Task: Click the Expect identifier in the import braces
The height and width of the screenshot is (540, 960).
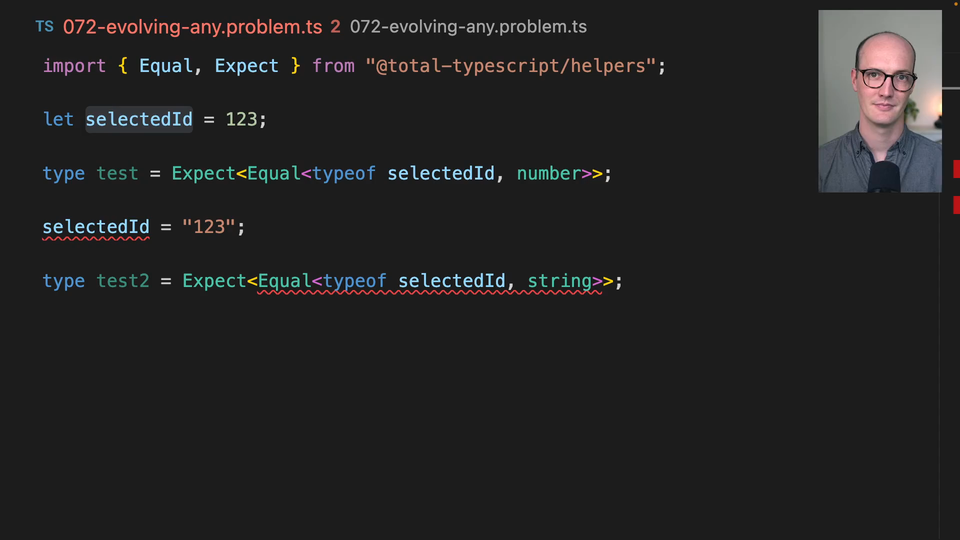Action: [x=246, y=66]
